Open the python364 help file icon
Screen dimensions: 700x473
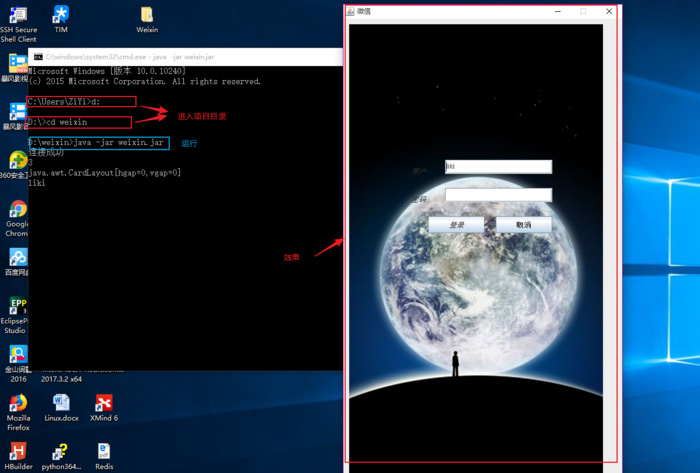[x=61, y=456]
